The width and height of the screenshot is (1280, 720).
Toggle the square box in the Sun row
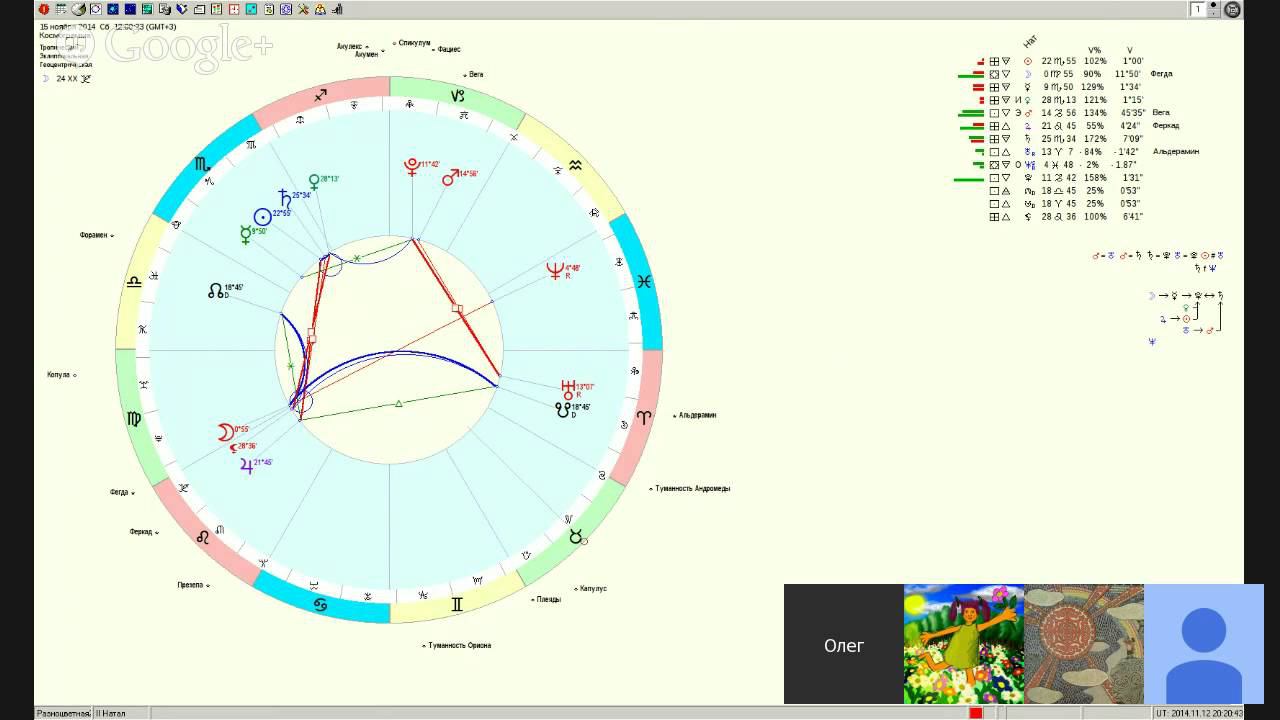coord(994,61)
